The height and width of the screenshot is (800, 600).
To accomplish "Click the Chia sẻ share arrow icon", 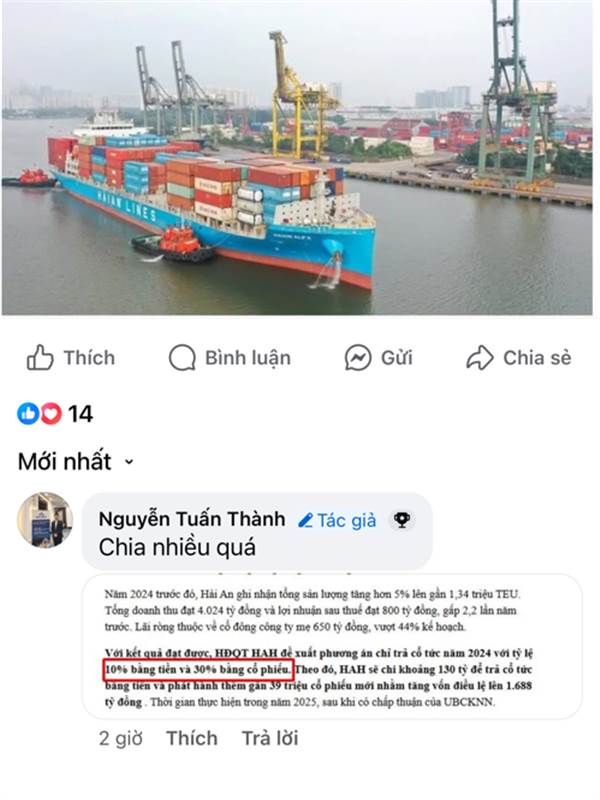I will click(x=480, y=358).
